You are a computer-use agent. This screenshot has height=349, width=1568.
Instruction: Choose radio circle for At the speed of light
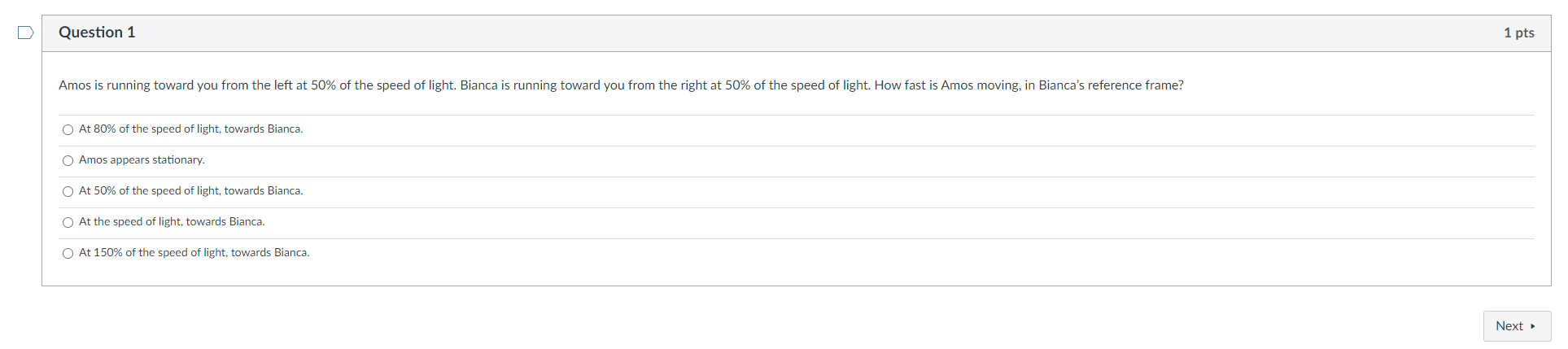[68, 222]
